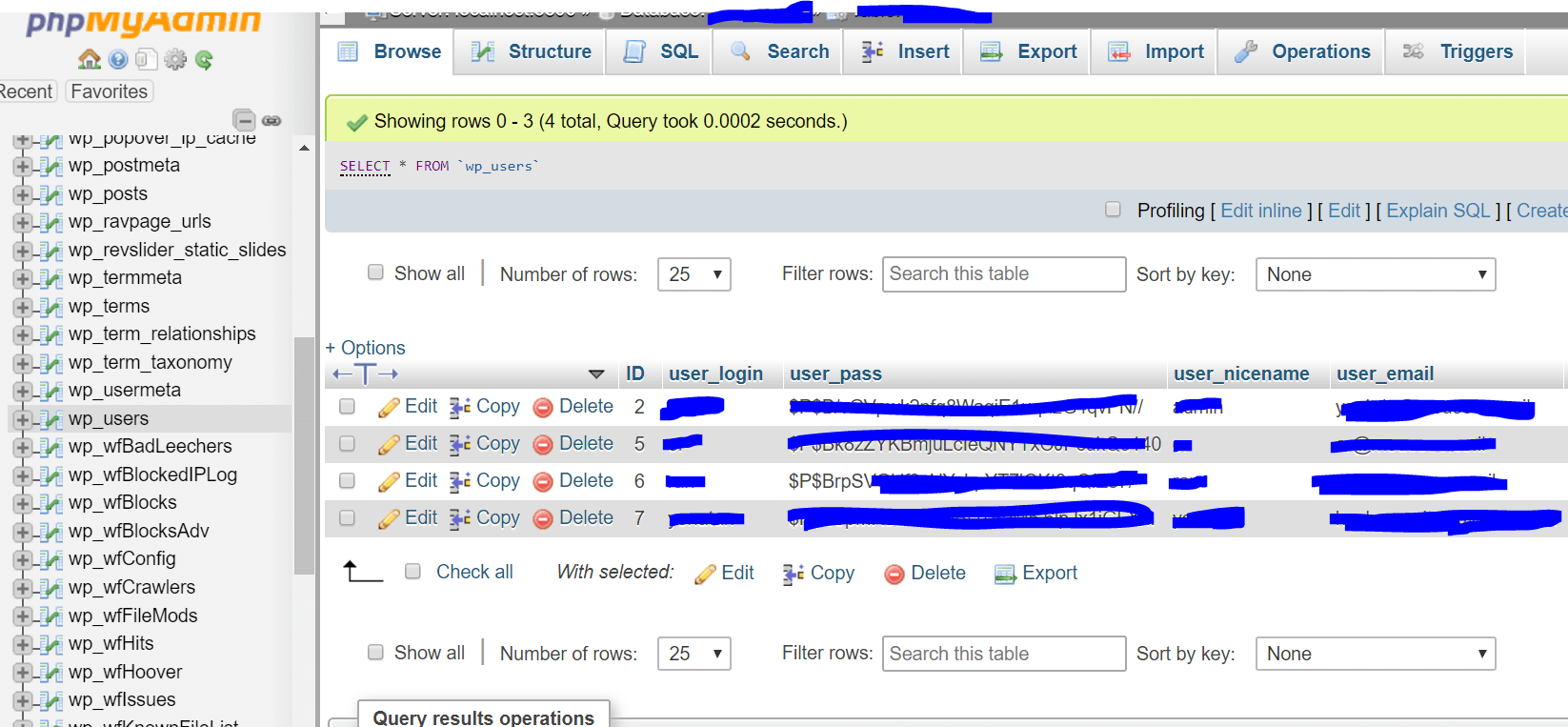Click the Explain SQL link
Image resolution: width=1568 pixels, height=727 pixels.
point(1437,211)
